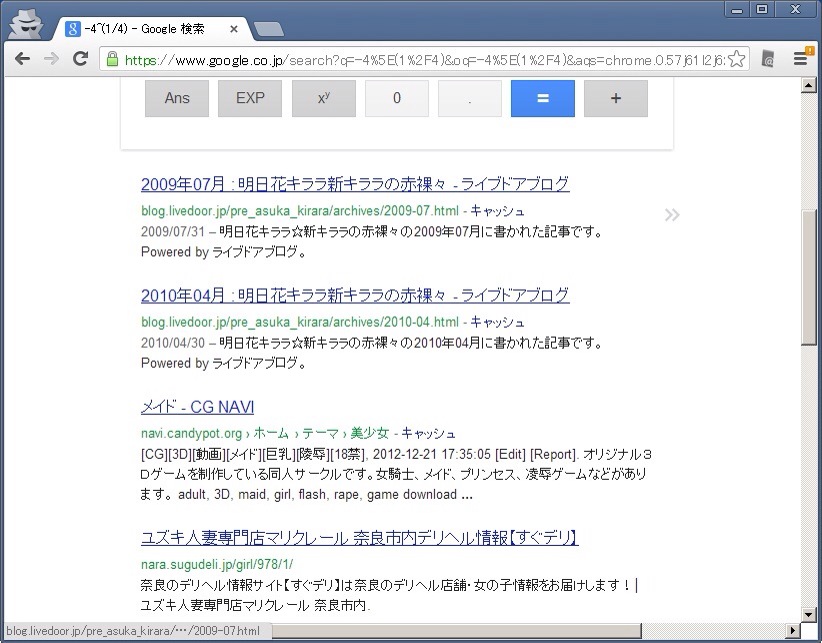Reload the page with refresh icon
This screenshot has width=822, height=643.
click(80, 59)
